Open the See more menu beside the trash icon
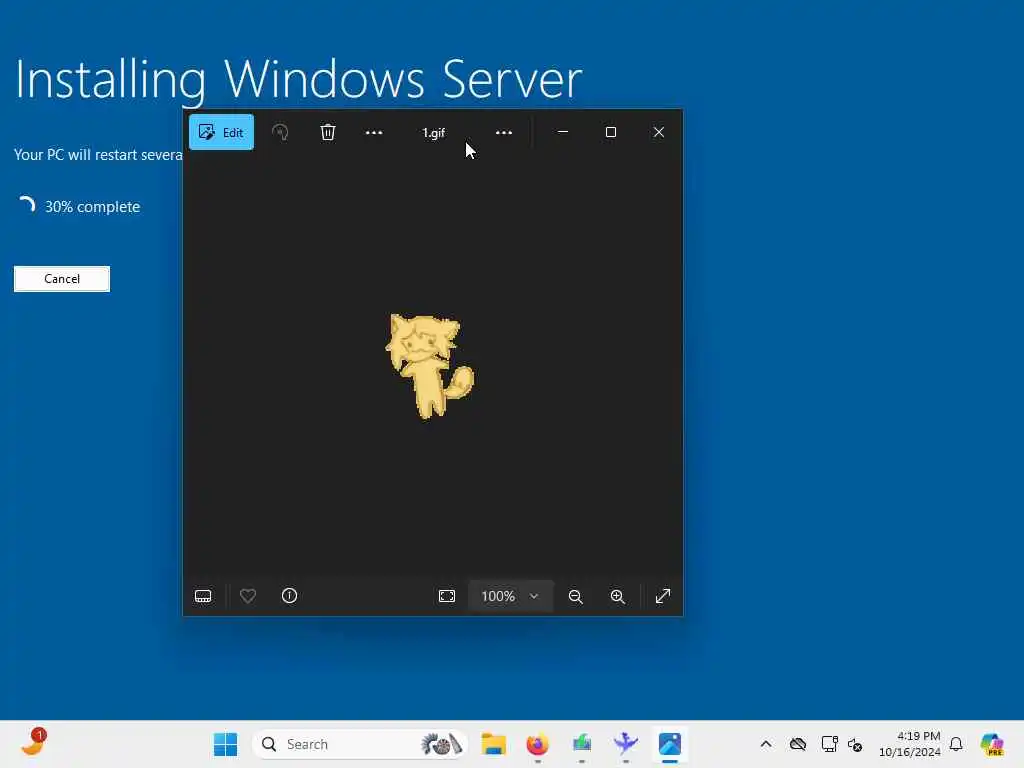Viewport: 1024px width, 768px height. 374,133
